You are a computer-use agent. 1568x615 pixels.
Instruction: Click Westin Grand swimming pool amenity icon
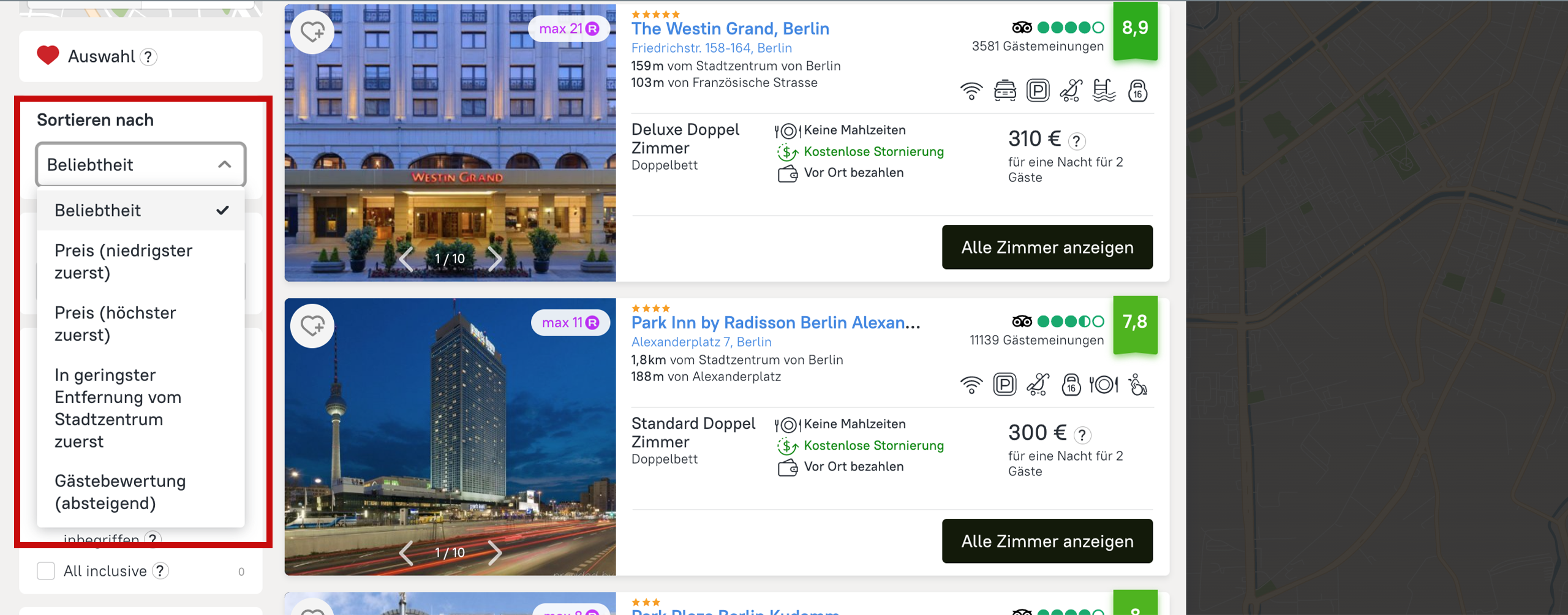pyautogui.click(x=1104, y=91)
